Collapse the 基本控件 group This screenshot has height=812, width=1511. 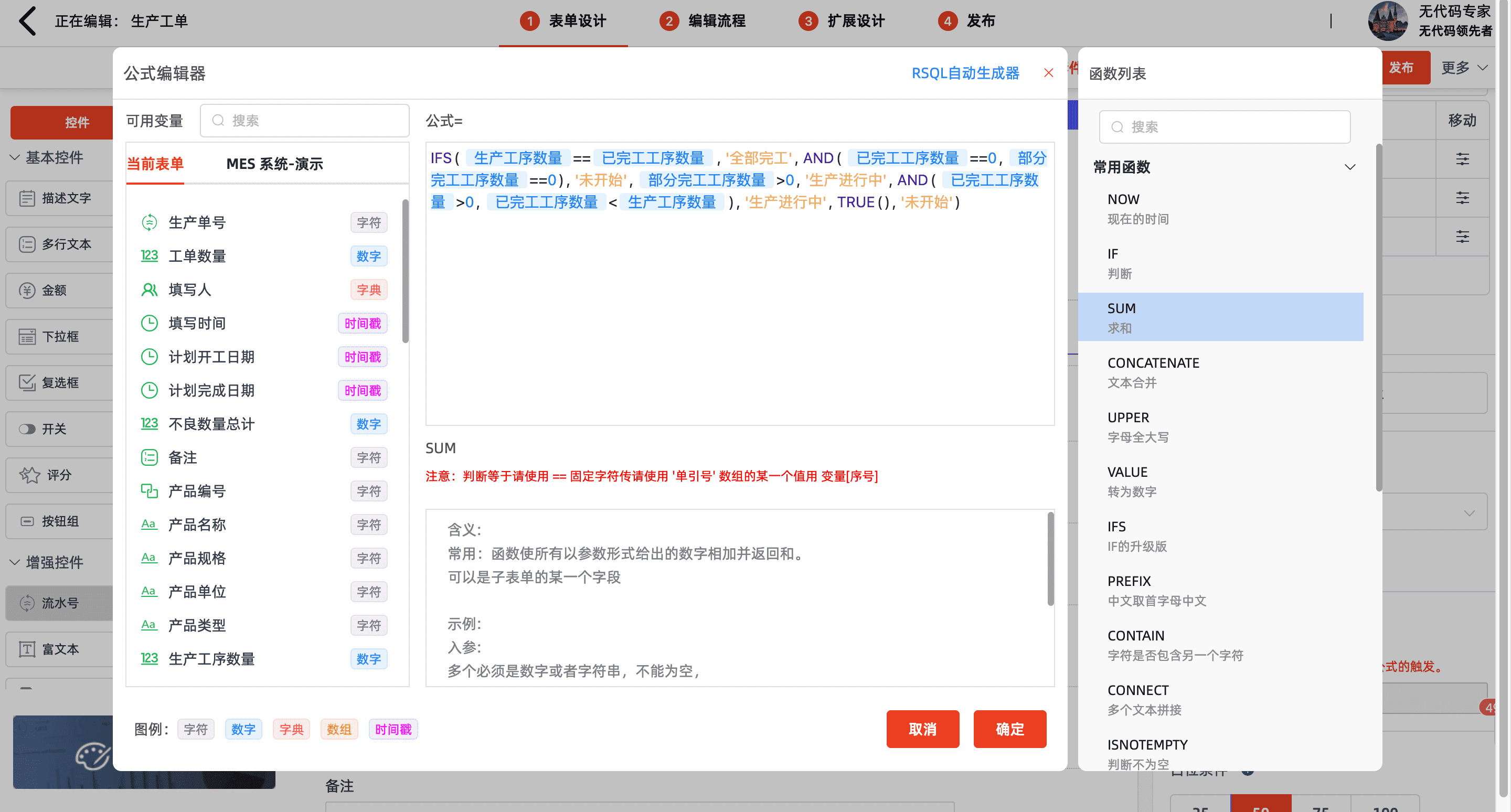tap(15, 158)
